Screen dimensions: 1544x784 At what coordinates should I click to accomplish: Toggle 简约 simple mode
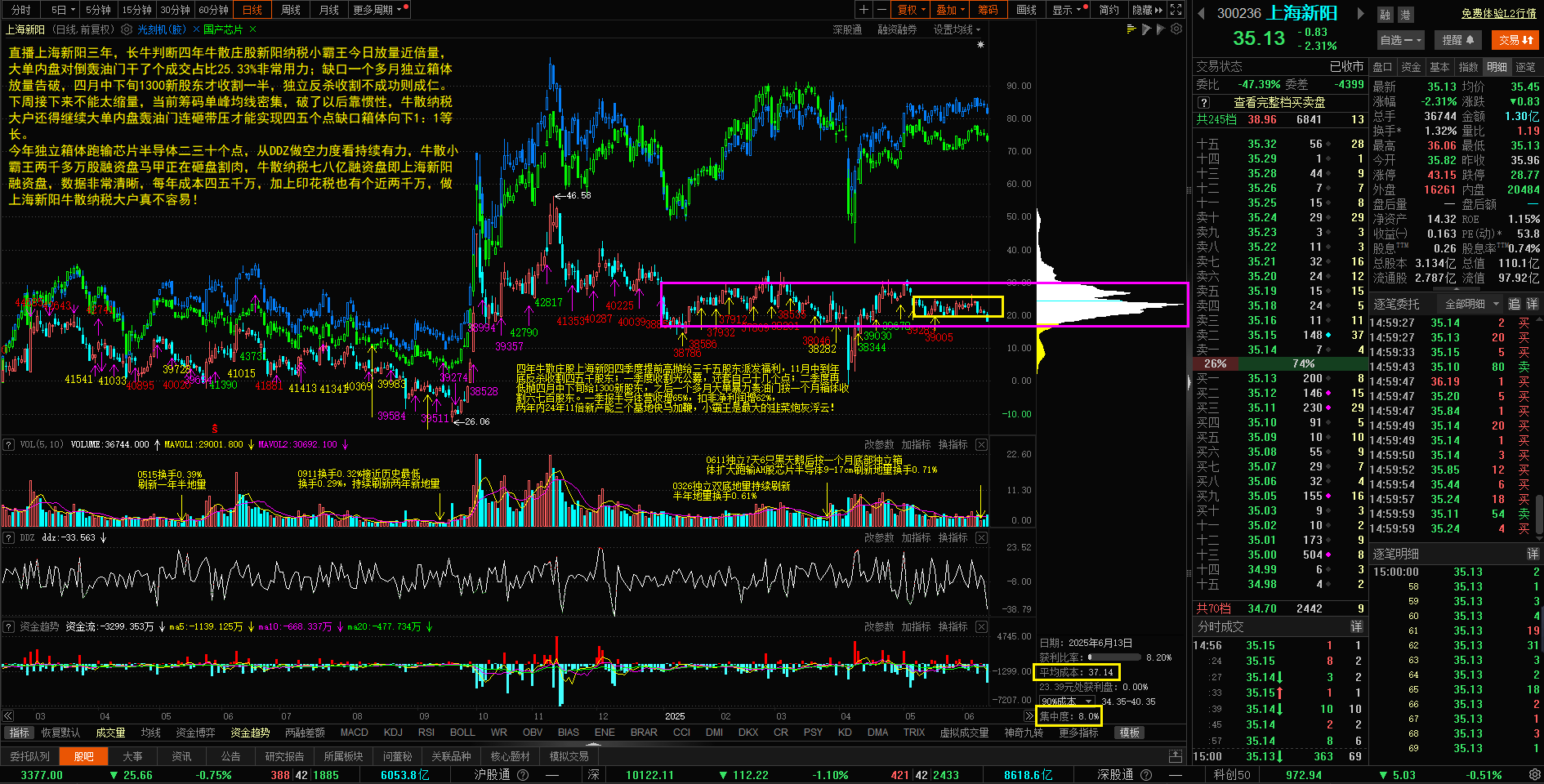(1109, 10)
